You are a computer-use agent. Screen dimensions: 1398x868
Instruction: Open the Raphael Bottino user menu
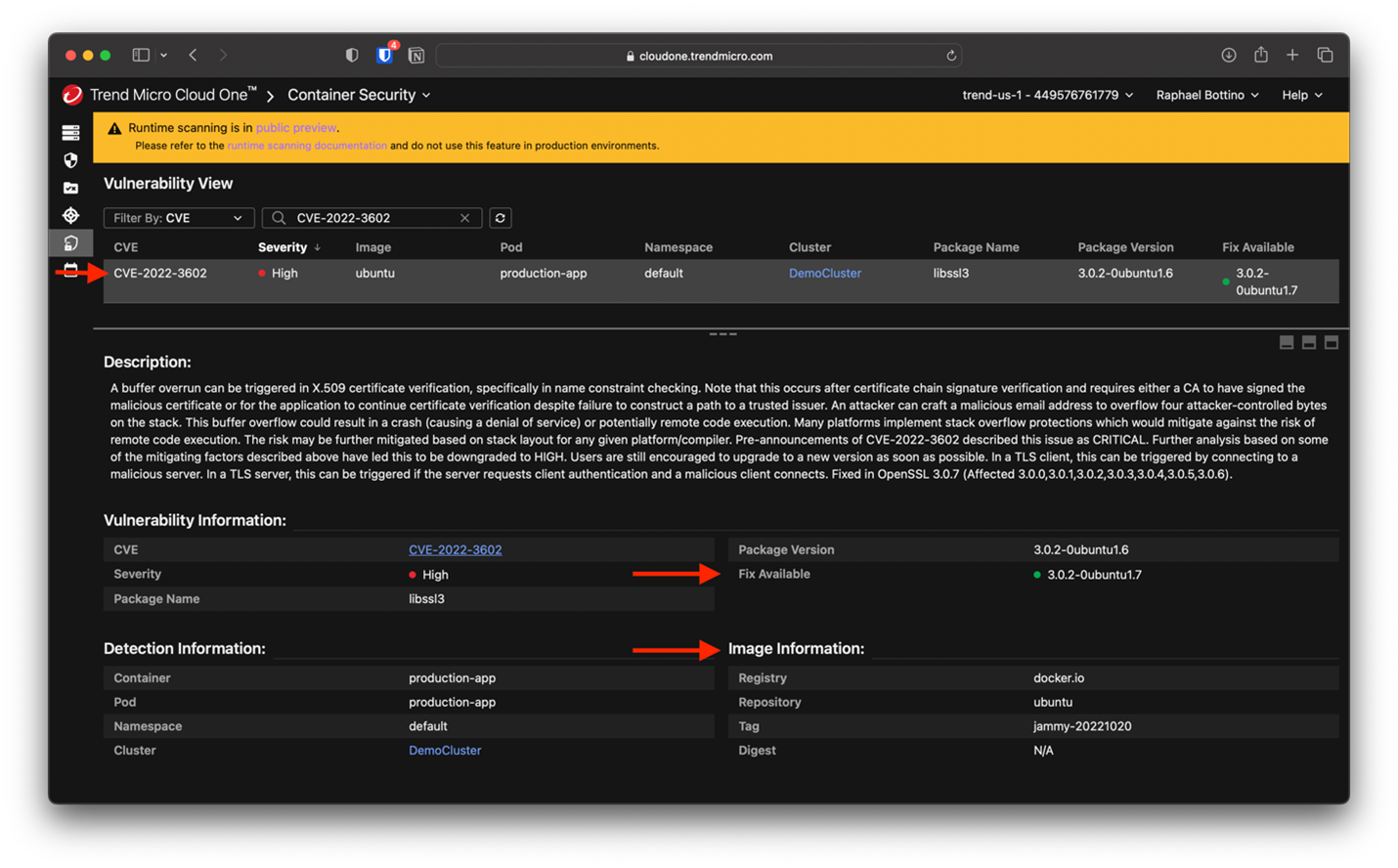[1206, 95]
